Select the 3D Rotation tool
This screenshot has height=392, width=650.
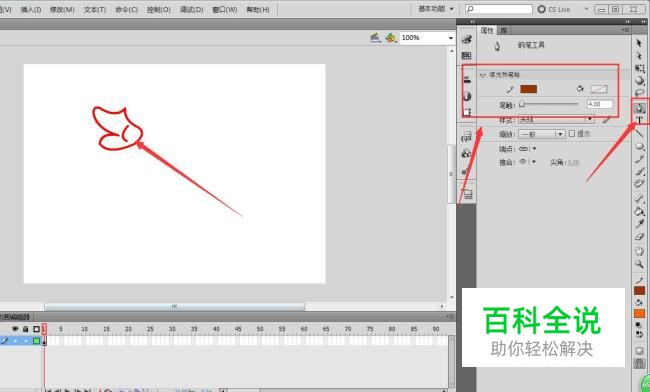(x=639, y=80)
